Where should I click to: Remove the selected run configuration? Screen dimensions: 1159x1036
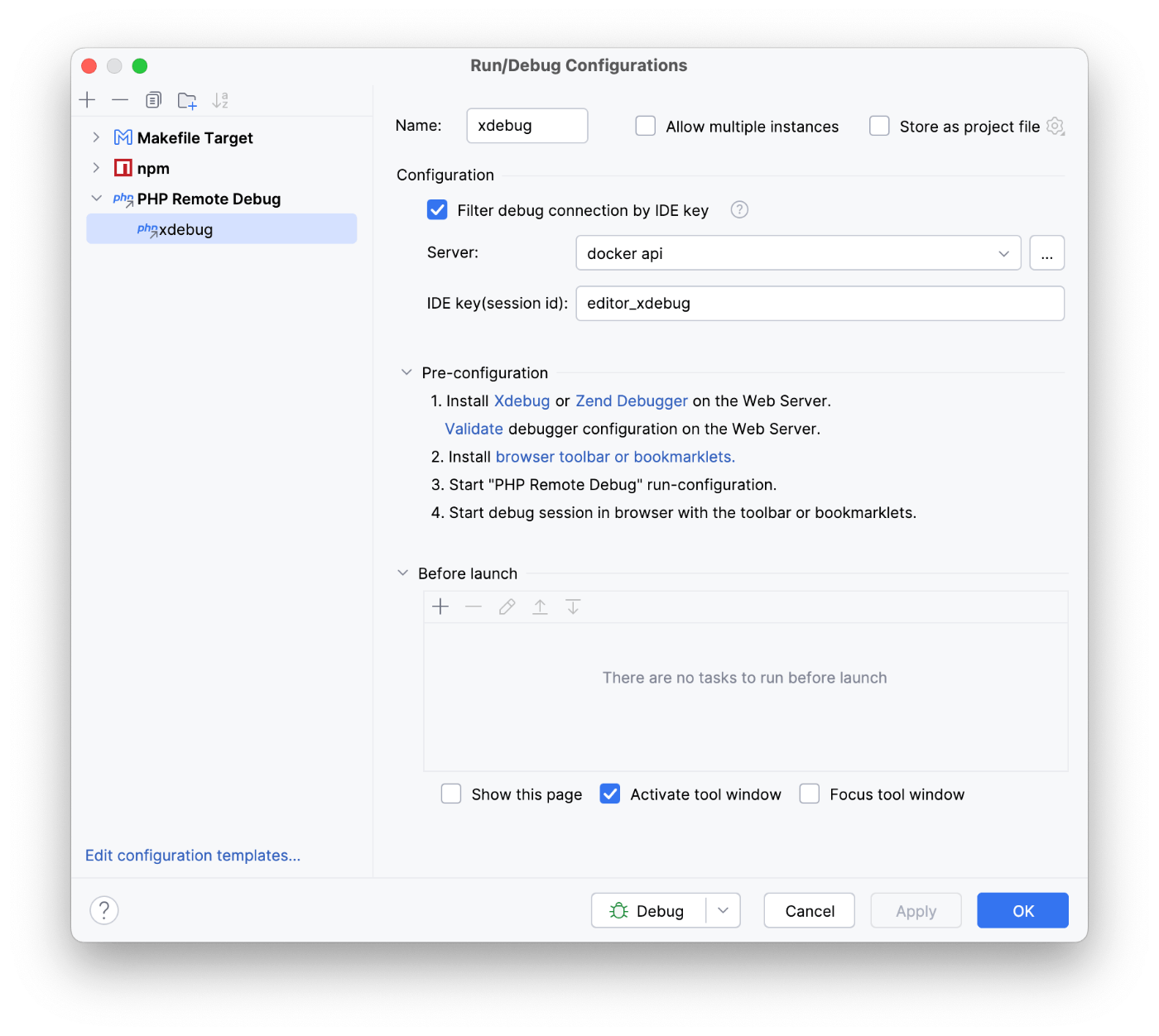(x=120, y=100)
